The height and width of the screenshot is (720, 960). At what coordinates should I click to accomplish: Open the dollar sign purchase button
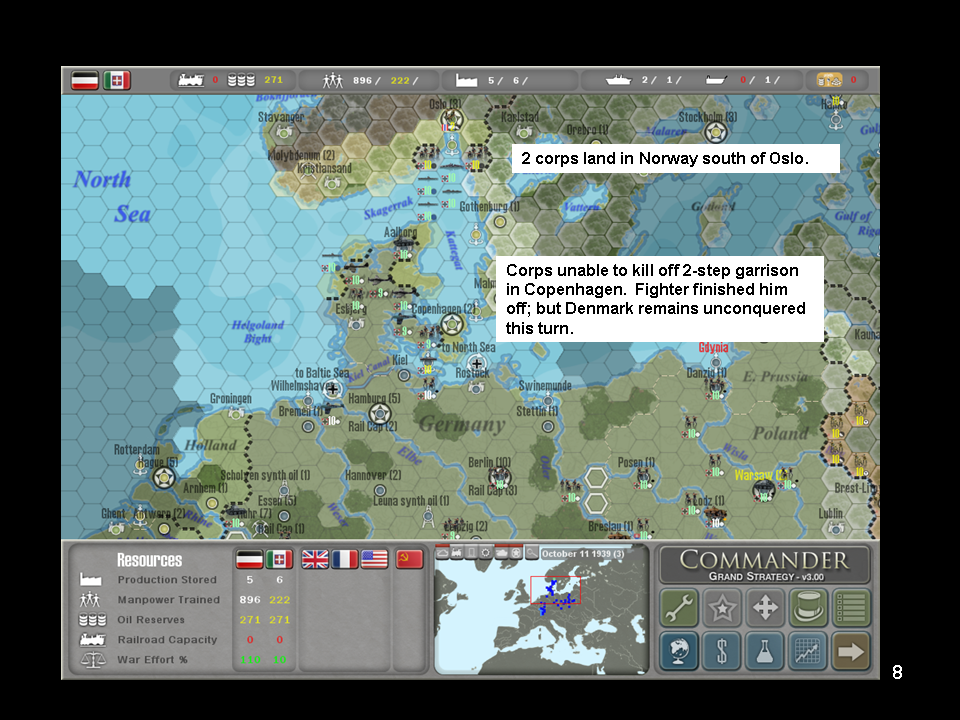point(722,651)
